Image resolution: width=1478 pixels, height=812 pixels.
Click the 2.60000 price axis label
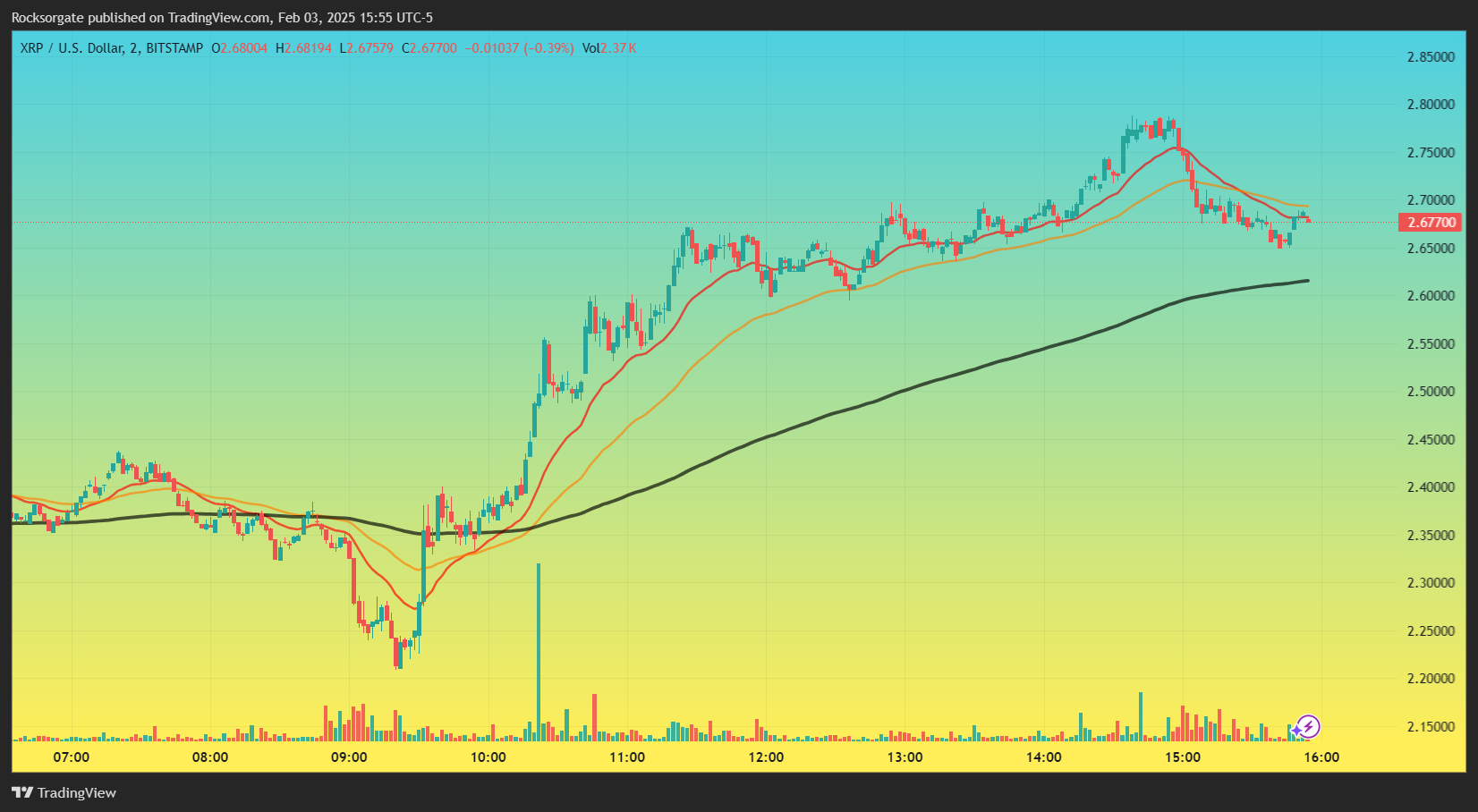pos(1431,296)
